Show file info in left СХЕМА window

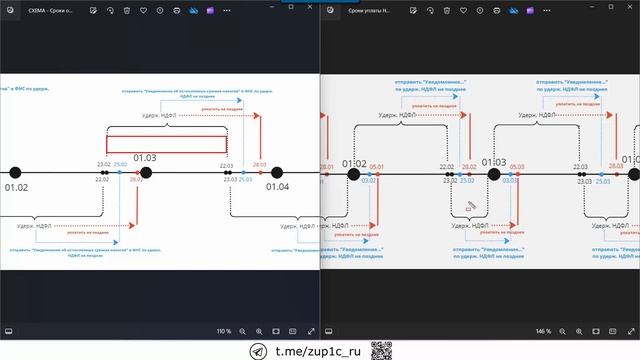(x=160, y=11)
